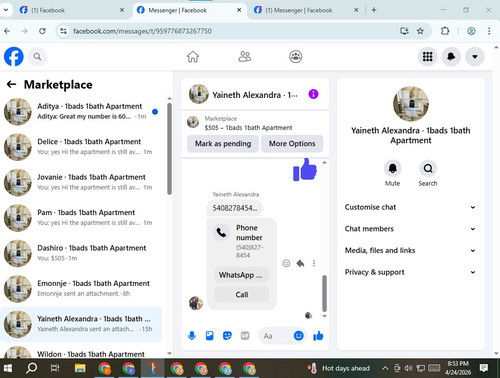Open more options for the phone message
500x378 pixels.
pos(314,263)
